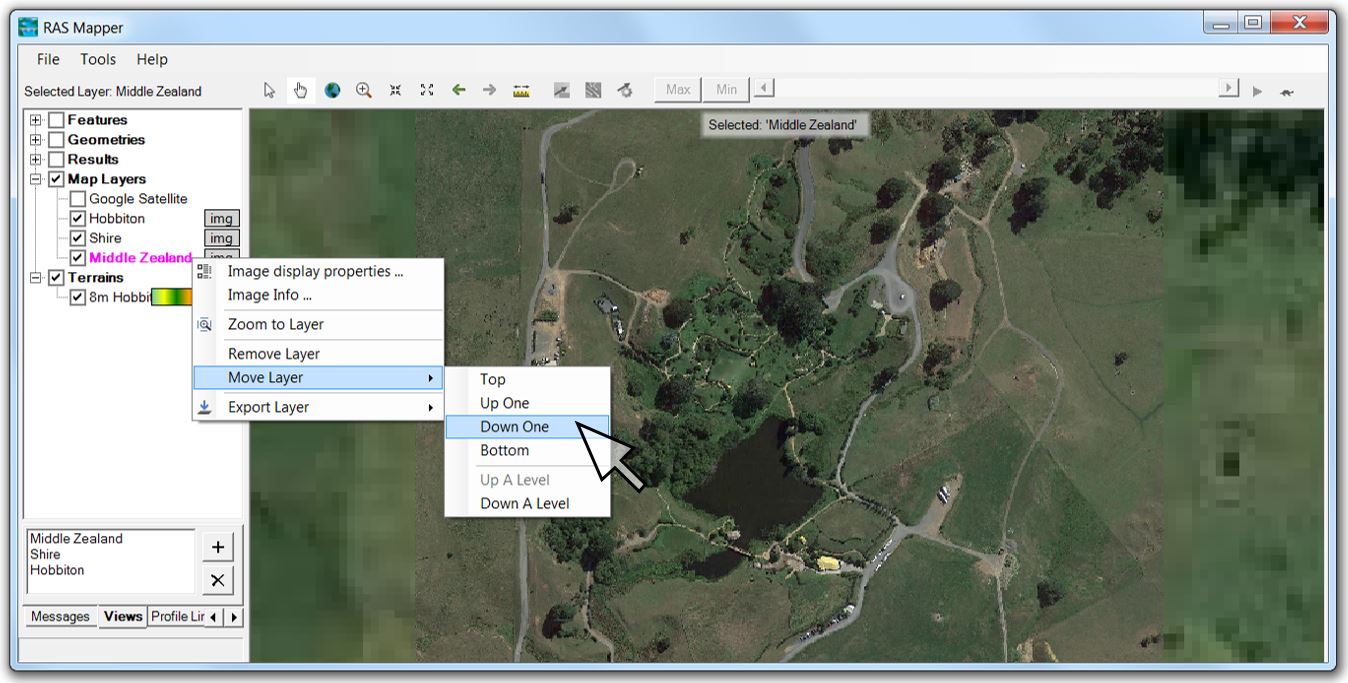Choose Up One in Move Layer submenu
1348x683 pixels.
click(x=527, y=403)
